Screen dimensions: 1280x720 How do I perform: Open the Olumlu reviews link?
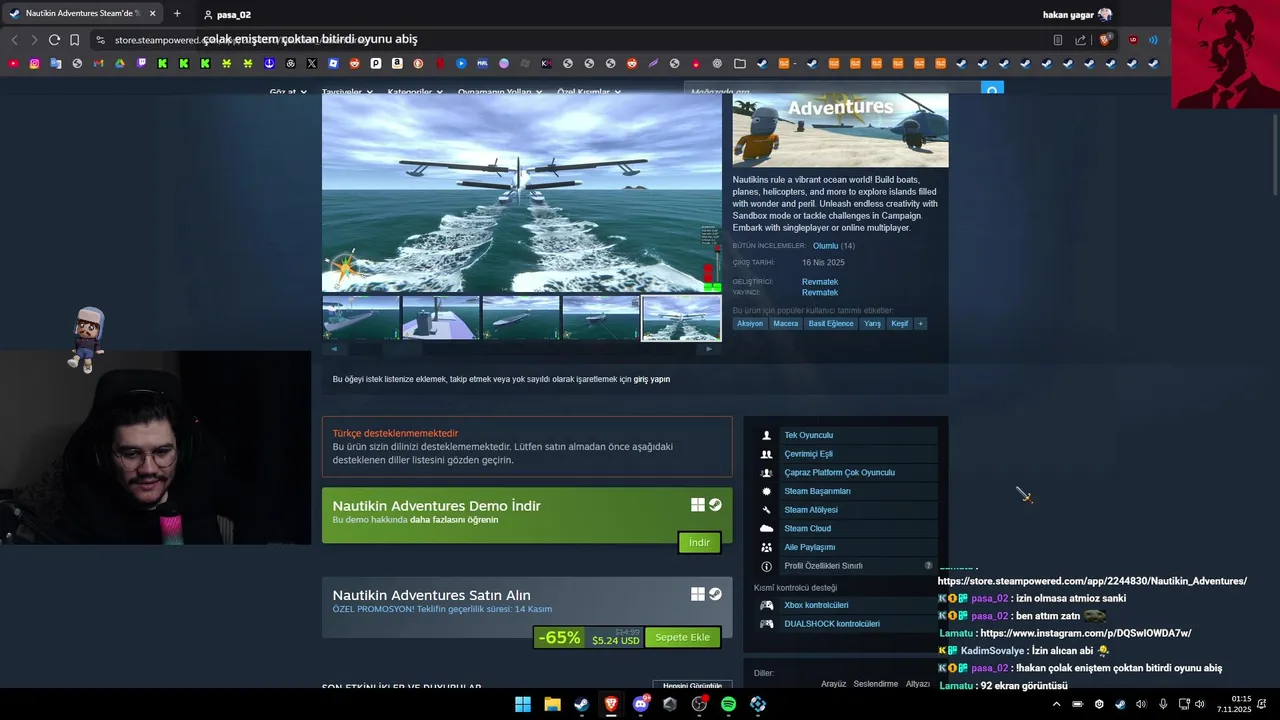(825, 246)
